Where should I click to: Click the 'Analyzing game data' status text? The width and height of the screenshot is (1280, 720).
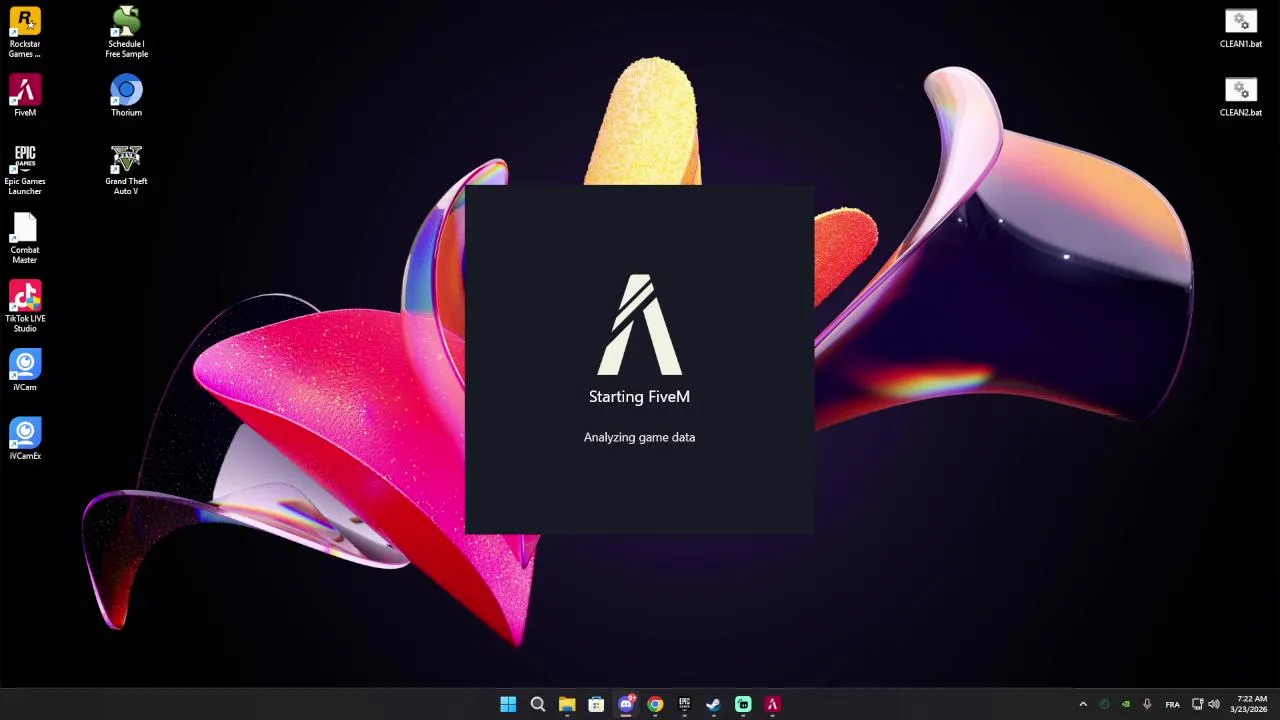(x=639, y=437)
